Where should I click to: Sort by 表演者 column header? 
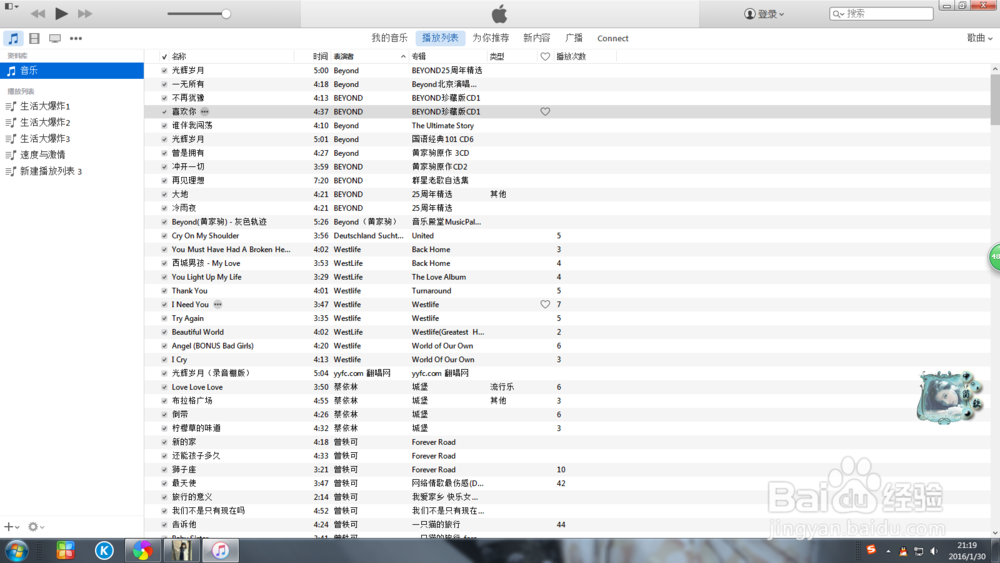pos(369,56)
